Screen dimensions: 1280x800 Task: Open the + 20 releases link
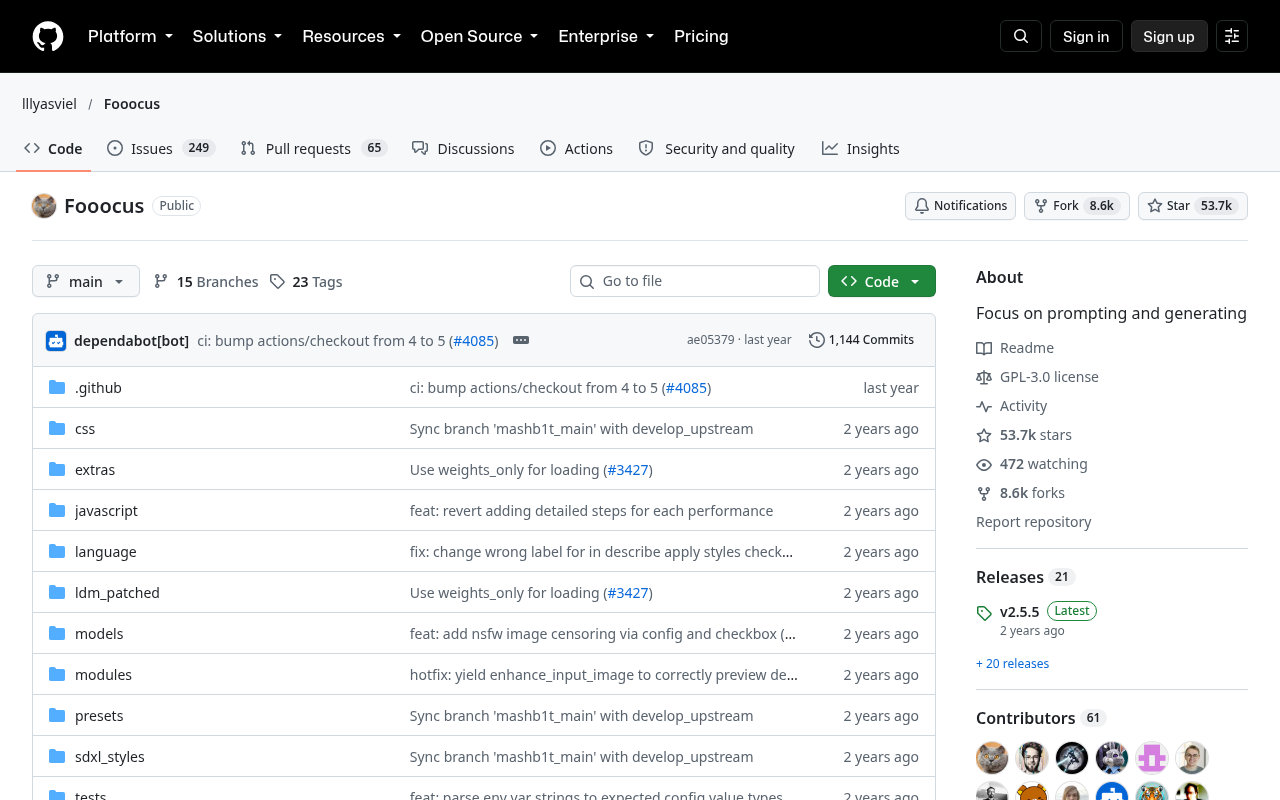click(1013, 663)
